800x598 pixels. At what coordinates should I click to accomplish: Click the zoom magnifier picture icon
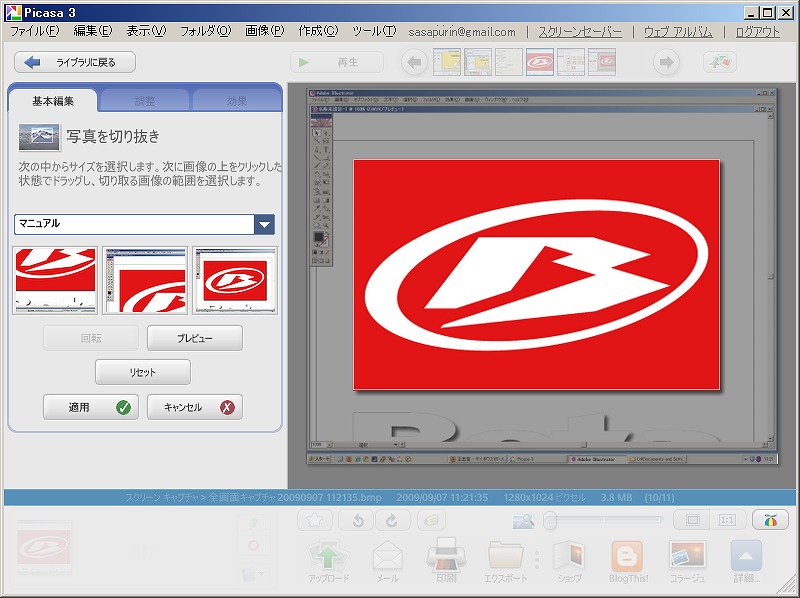point(523,521)
